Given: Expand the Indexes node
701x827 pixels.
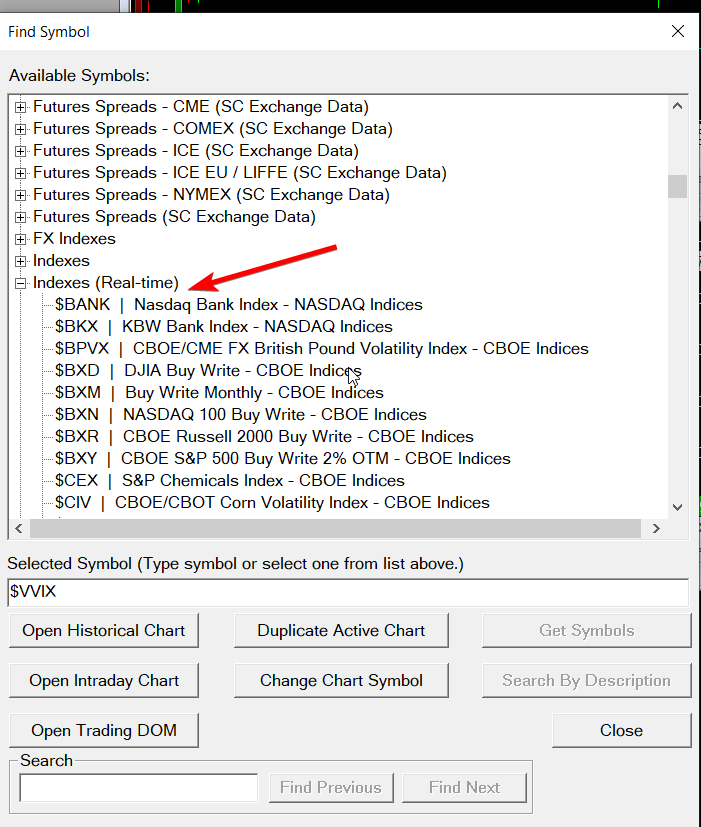Looking at the screenshot, I should click(x=20, y=261).
